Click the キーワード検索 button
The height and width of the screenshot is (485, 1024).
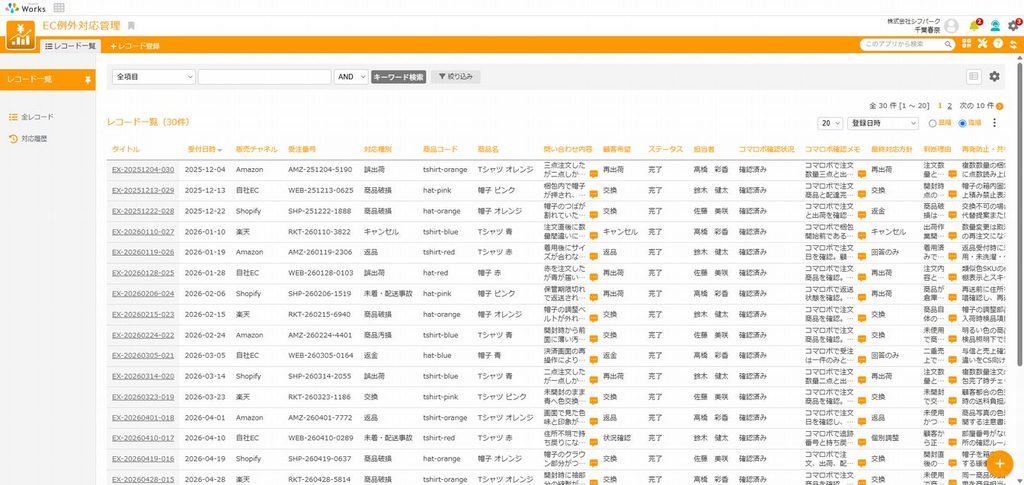(x=398, y=77)
